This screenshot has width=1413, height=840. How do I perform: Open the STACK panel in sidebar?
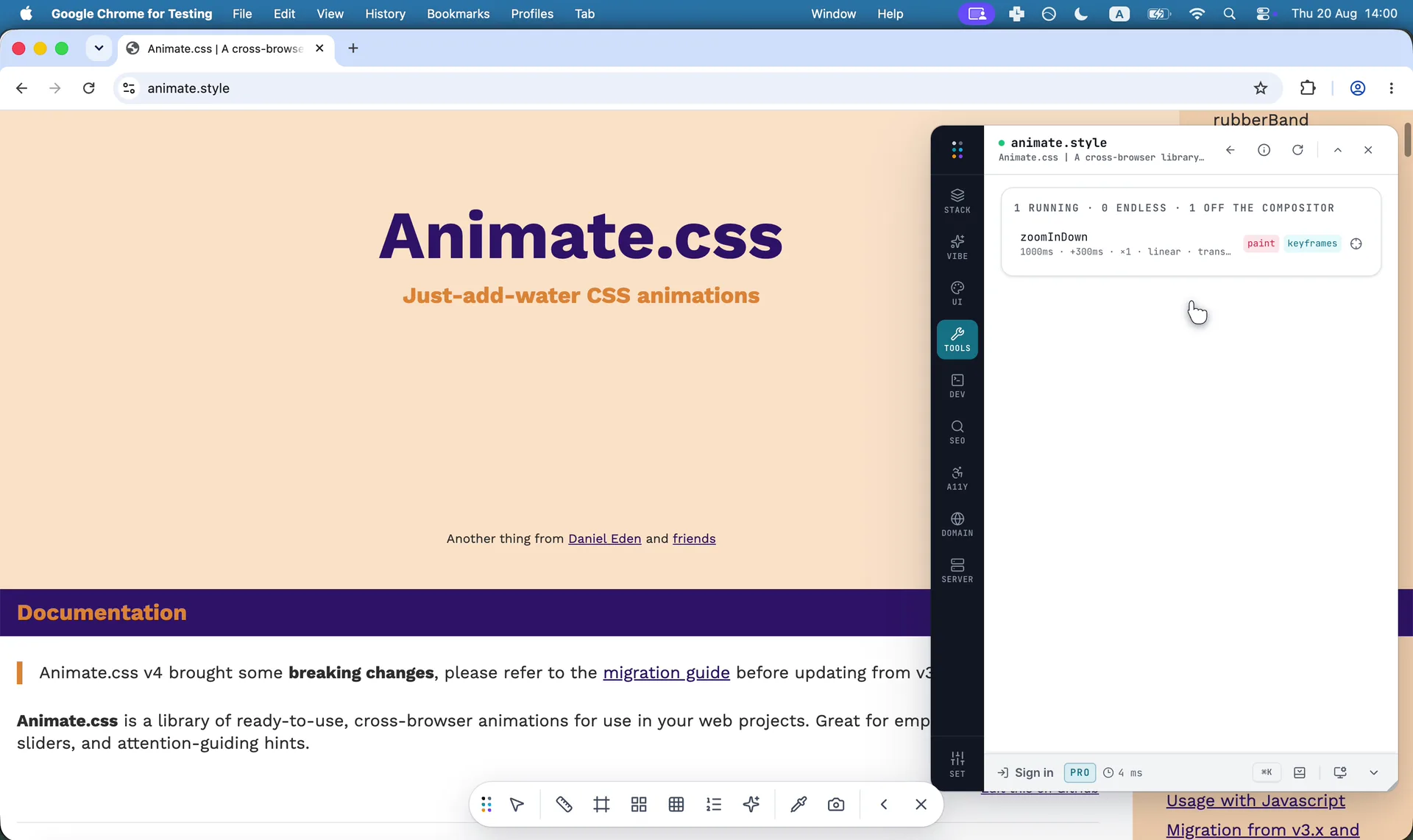(x=957, y=201)
